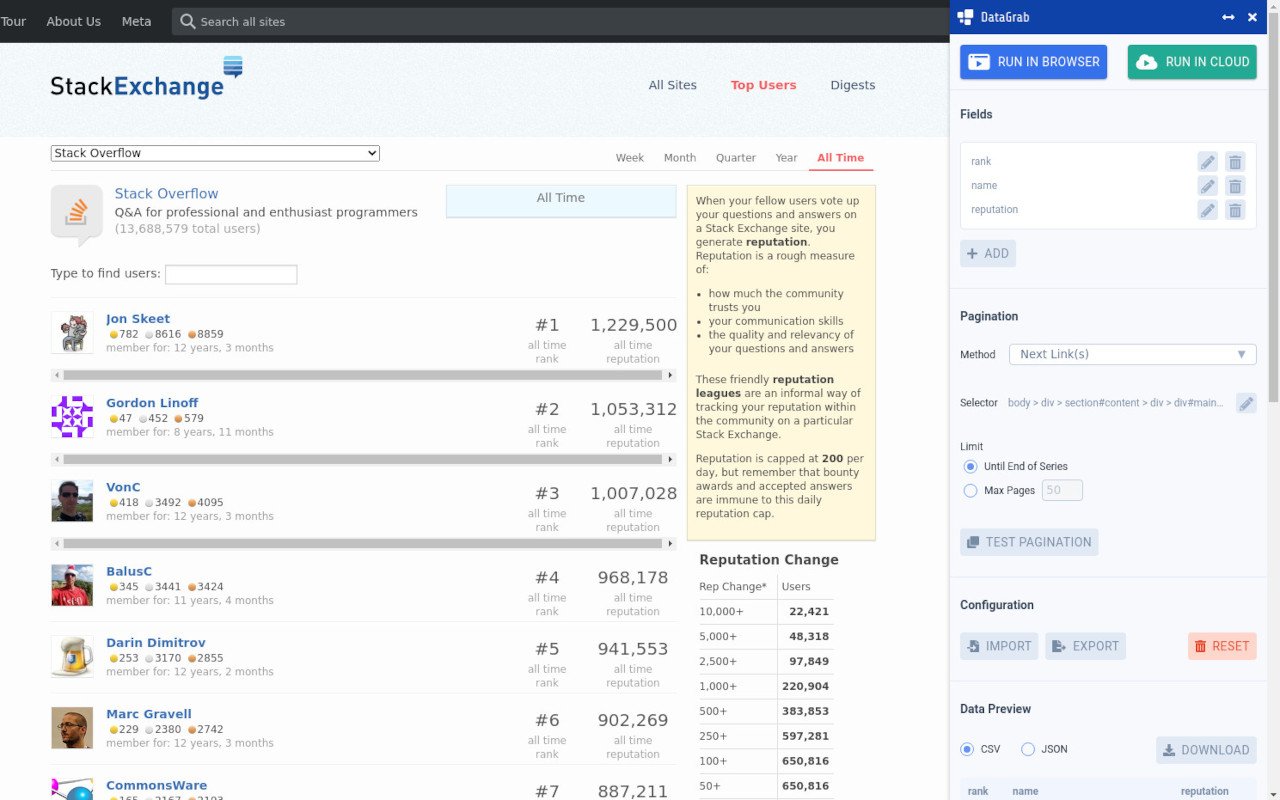Open All Sites navigation item
The image size is (1280, 800).
(673, 85)
